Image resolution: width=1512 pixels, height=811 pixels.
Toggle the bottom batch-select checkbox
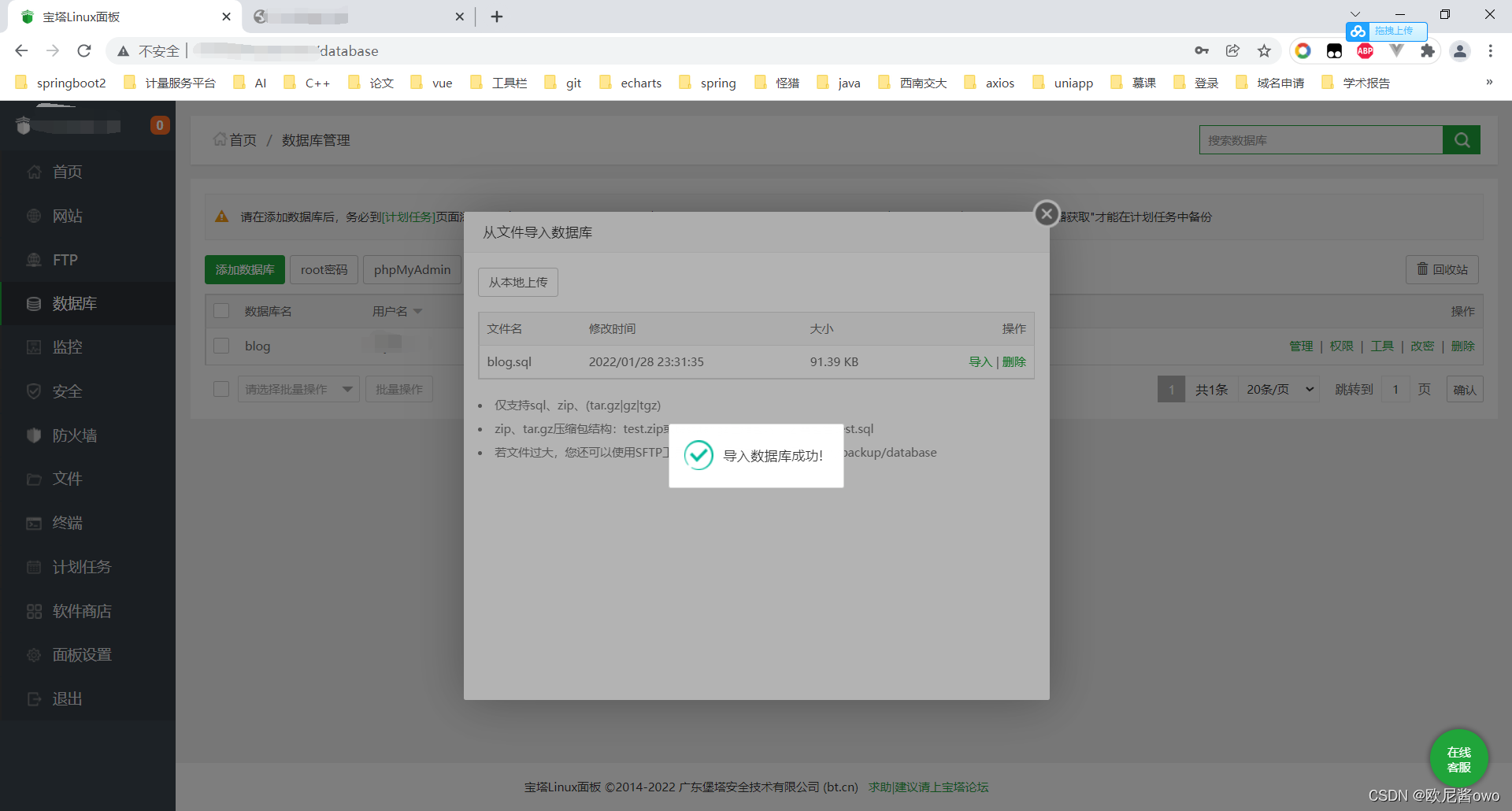coord(221,389)
